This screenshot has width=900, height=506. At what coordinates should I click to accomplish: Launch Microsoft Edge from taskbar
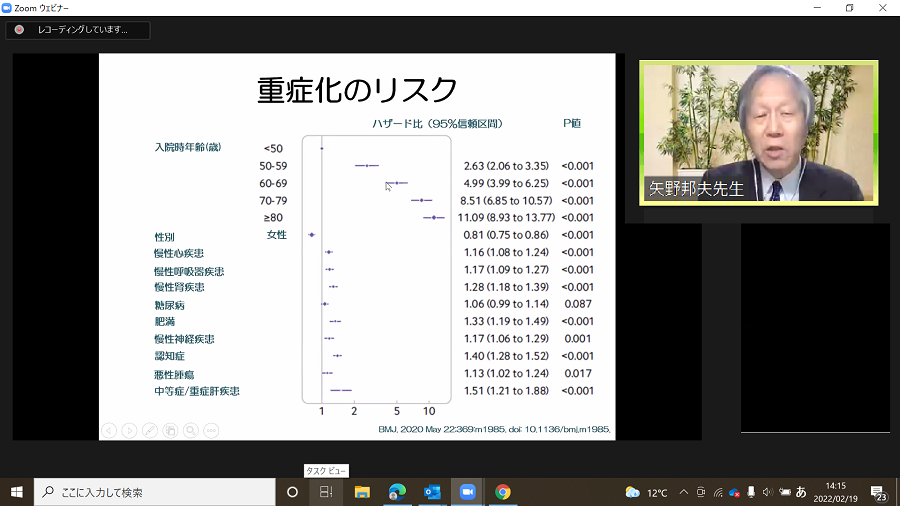coord(397,492)
